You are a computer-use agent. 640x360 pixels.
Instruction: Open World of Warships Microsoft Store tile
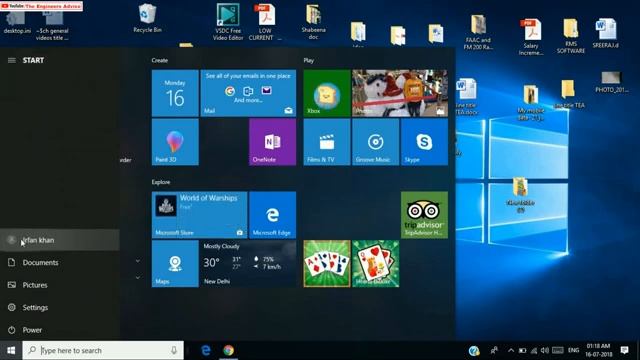200,215
